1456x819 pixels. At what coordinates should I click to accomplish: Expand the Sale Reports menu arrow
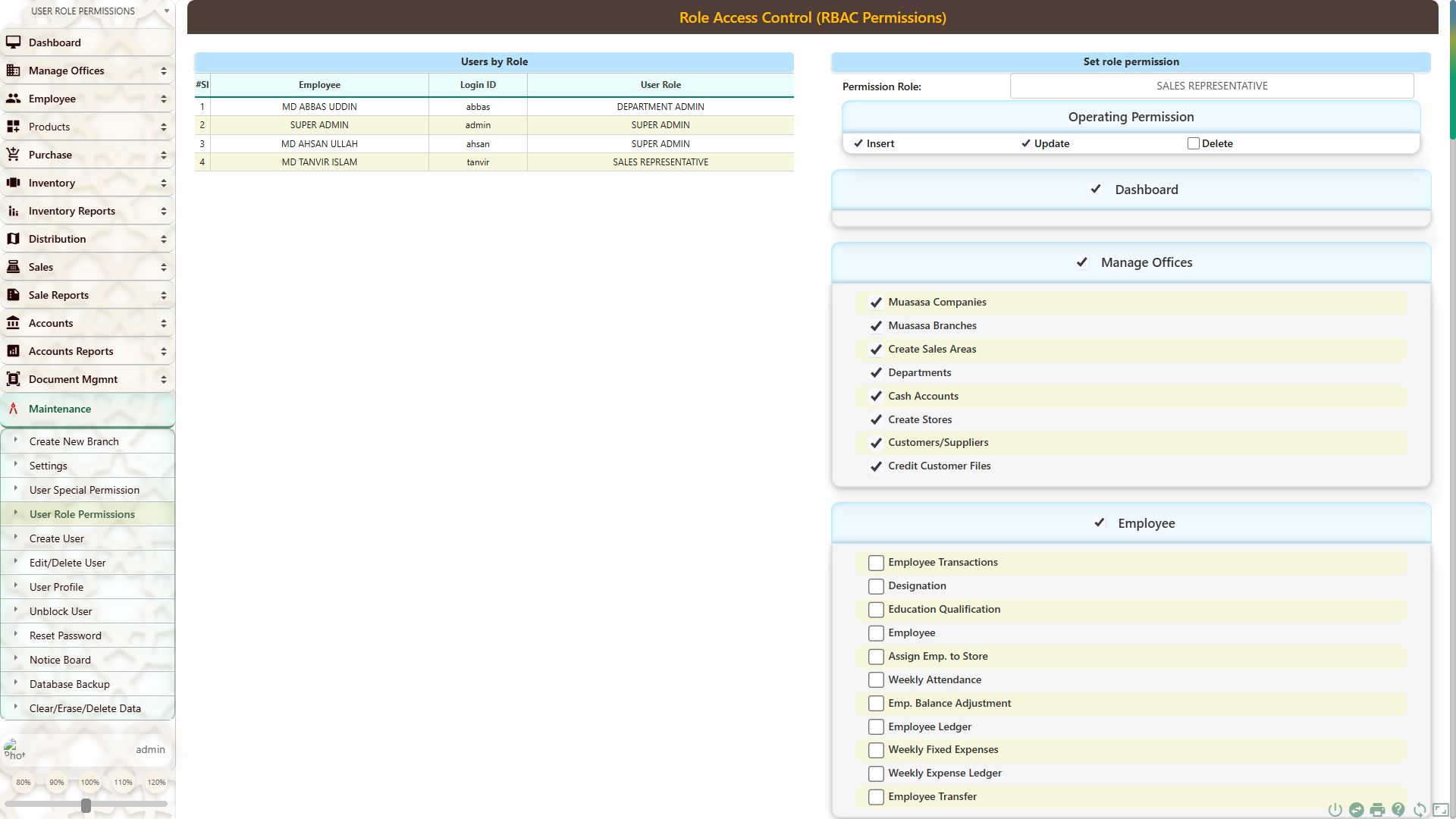point(163,295)
